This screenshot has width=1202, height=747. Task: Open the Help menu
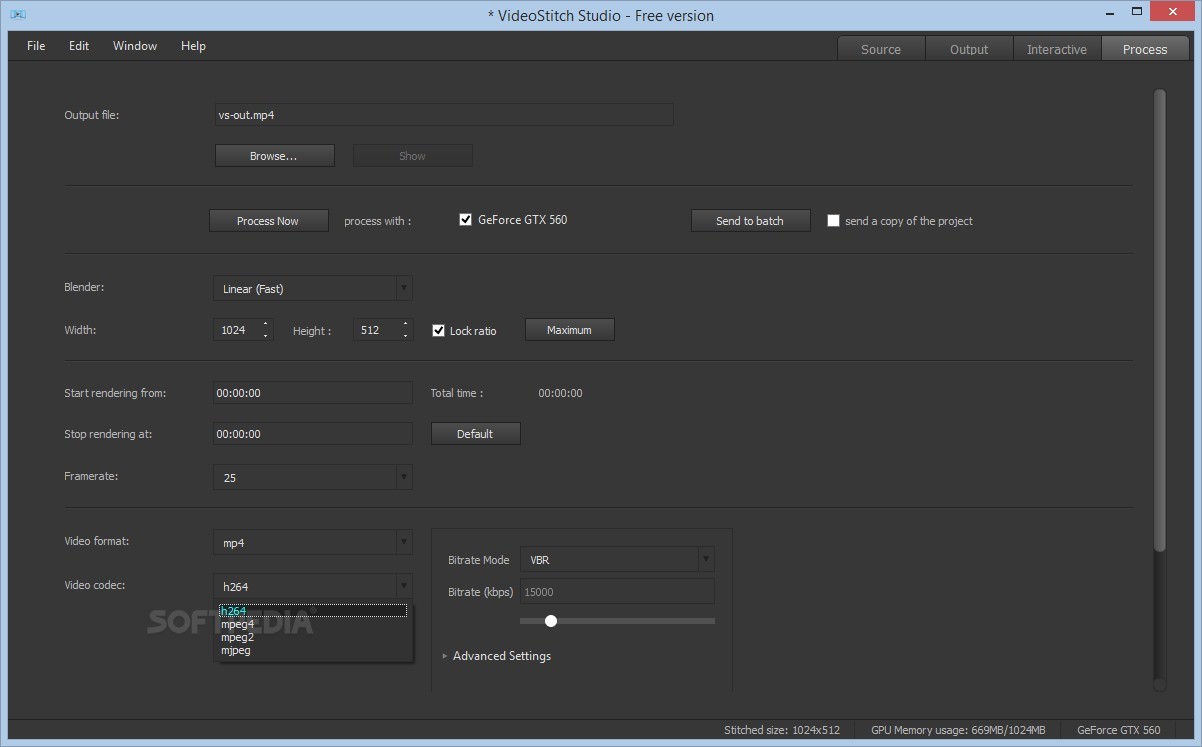click(193, 46)
